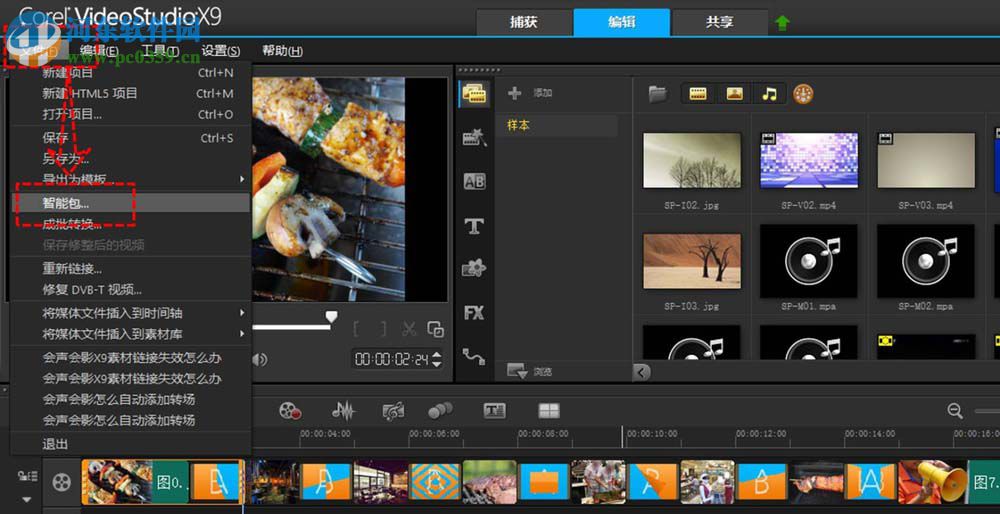The image size is (1000, 514).
Task: Toggle the show videos filter
Action: pos(698,94)
